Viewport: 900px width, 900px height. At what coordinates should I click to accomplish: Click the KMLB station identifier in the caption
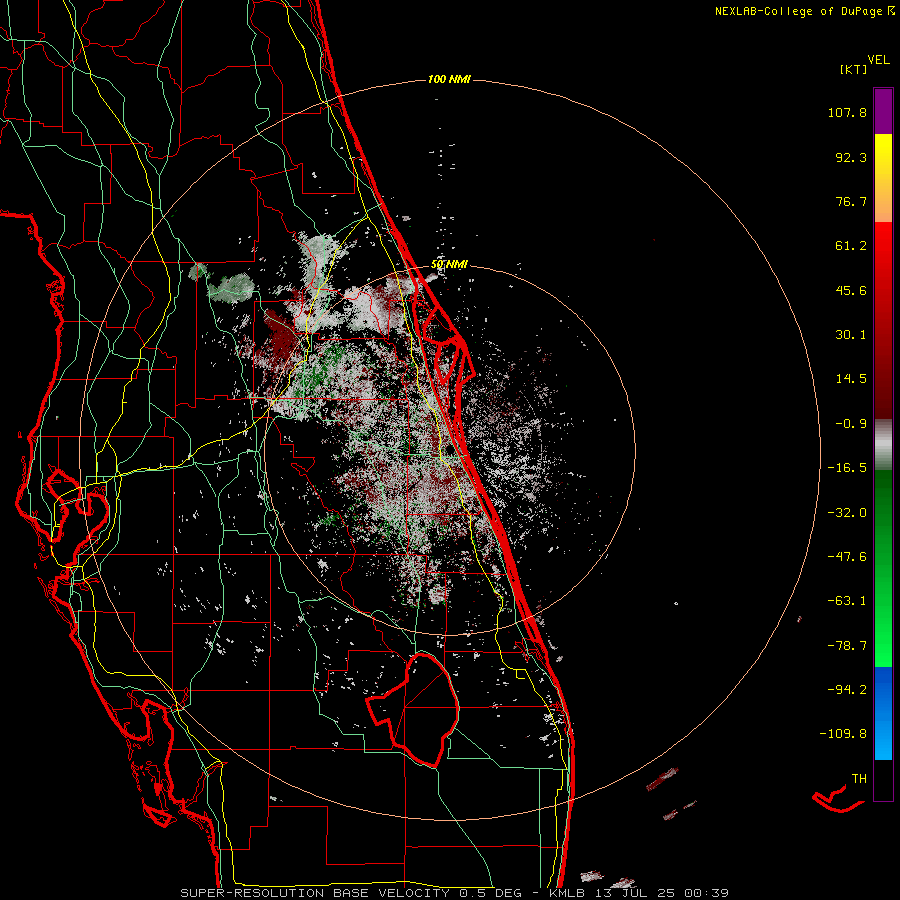567,893
